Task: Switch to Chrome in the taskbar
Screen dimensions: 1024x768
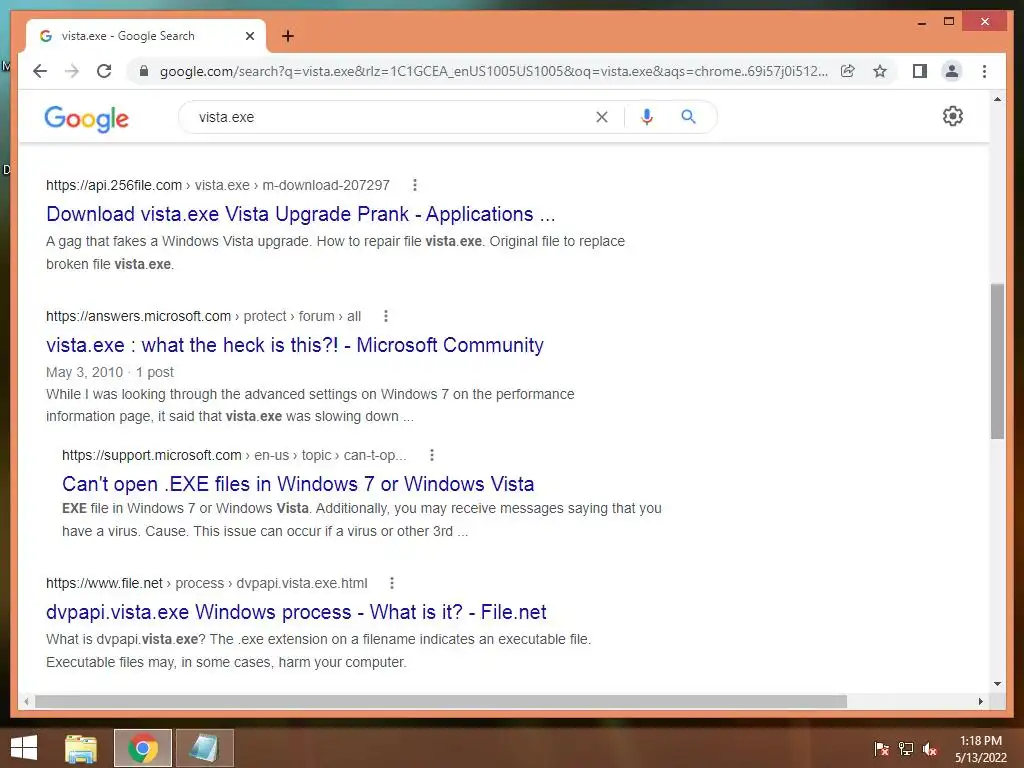Action: pos(143,748)
